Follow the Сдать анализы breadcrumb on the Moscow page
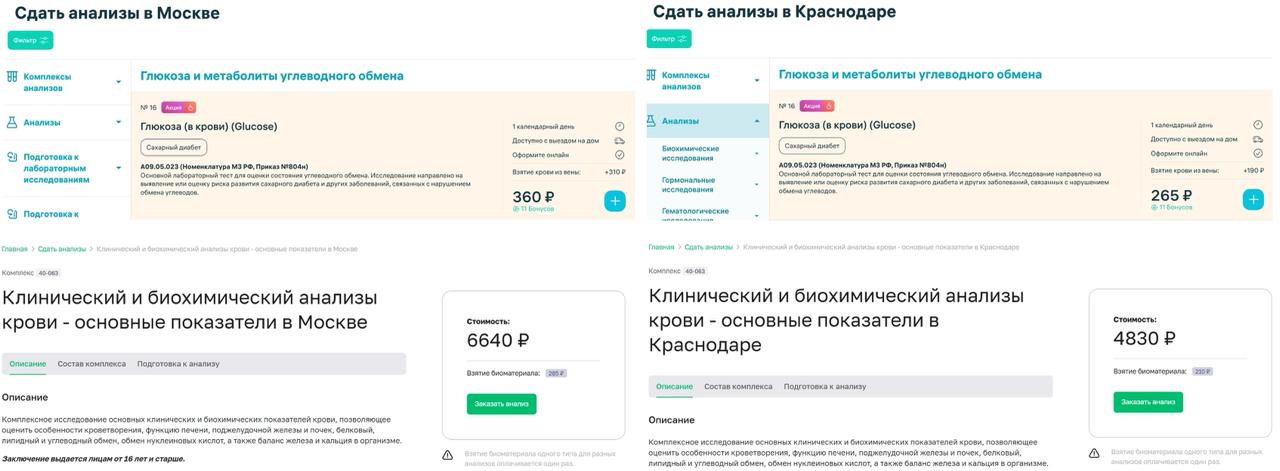Image resolution: width=1280 pixels, height=471 pixels. click(62, 249)
